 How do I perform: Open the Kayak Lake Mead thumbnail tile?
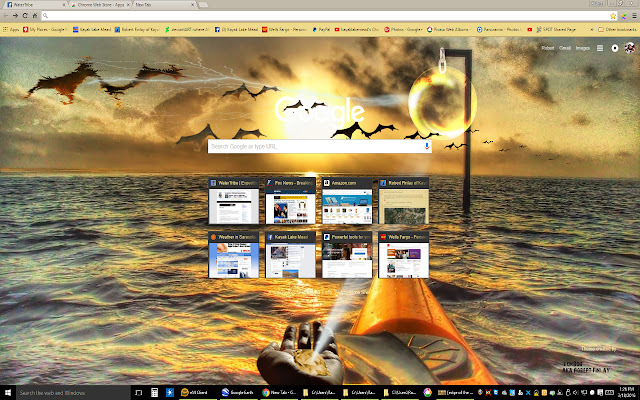click(x=291, y=255)
